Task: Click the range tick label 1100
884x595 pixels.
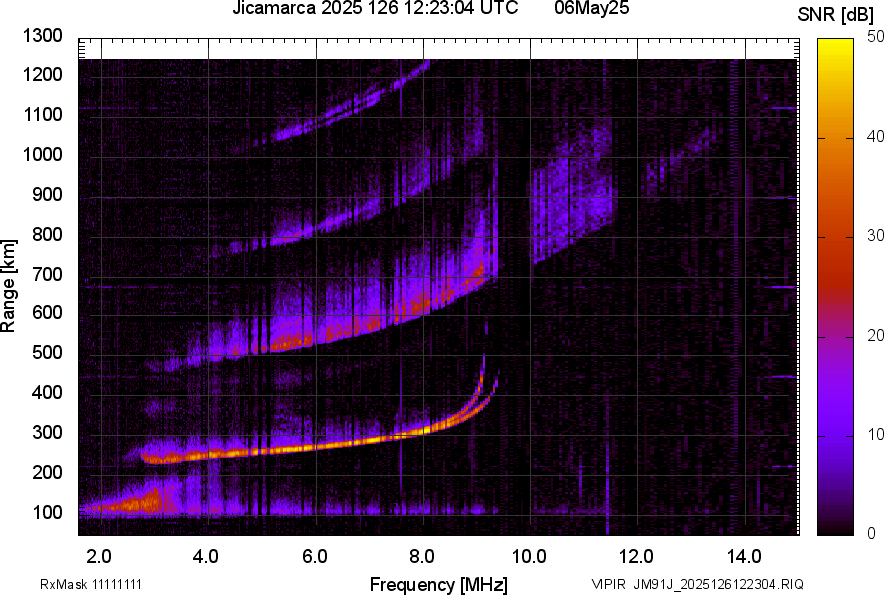Action: click(x=43, y=114)
